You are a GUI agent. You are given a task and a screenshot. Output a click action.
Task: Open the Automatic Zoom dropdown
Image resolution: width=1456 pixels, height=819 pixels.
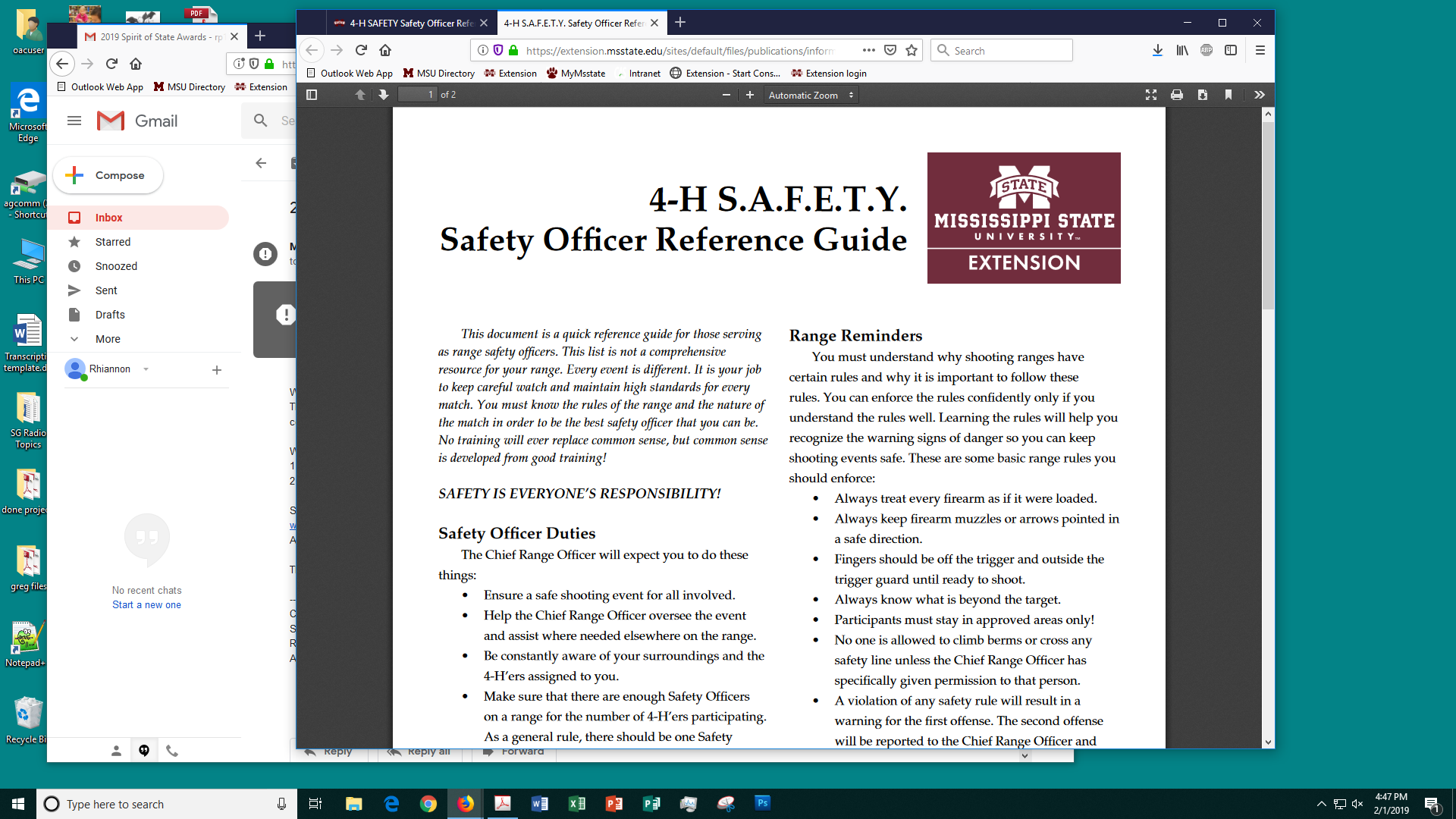coord(811,95)
